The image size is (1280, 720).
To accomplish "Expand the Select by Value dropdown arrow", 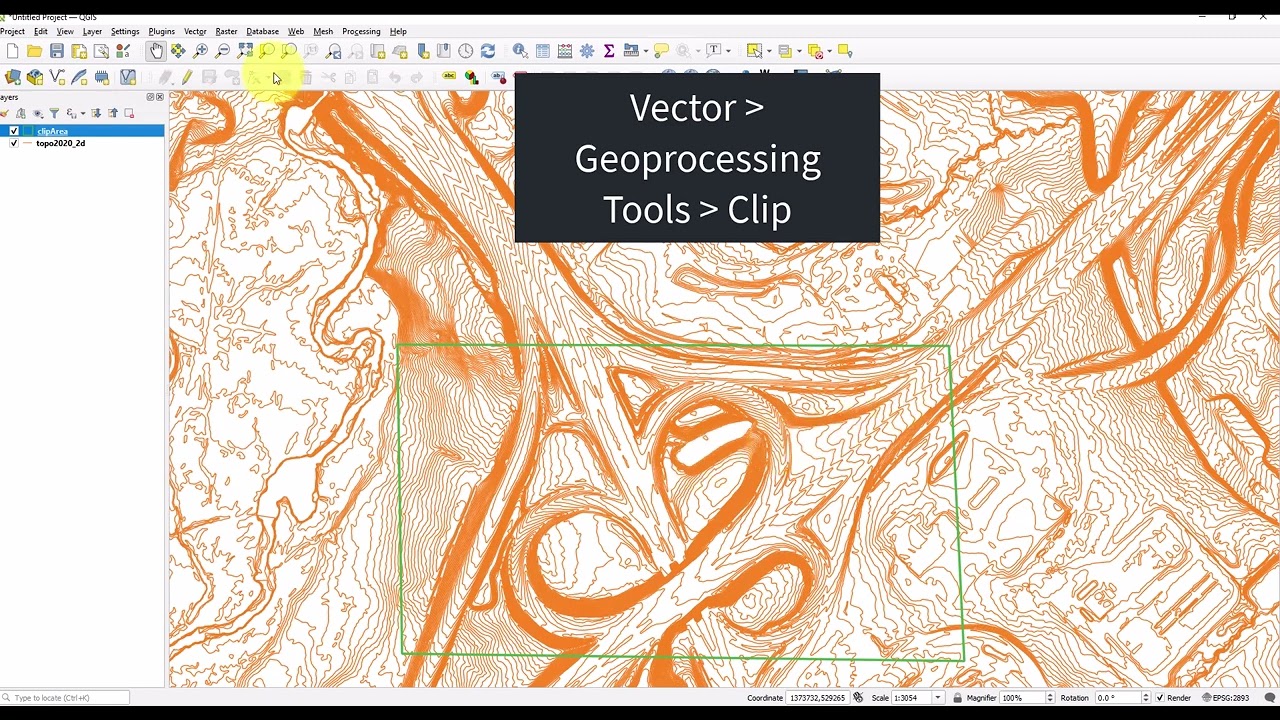I will [x=799, y=51].
